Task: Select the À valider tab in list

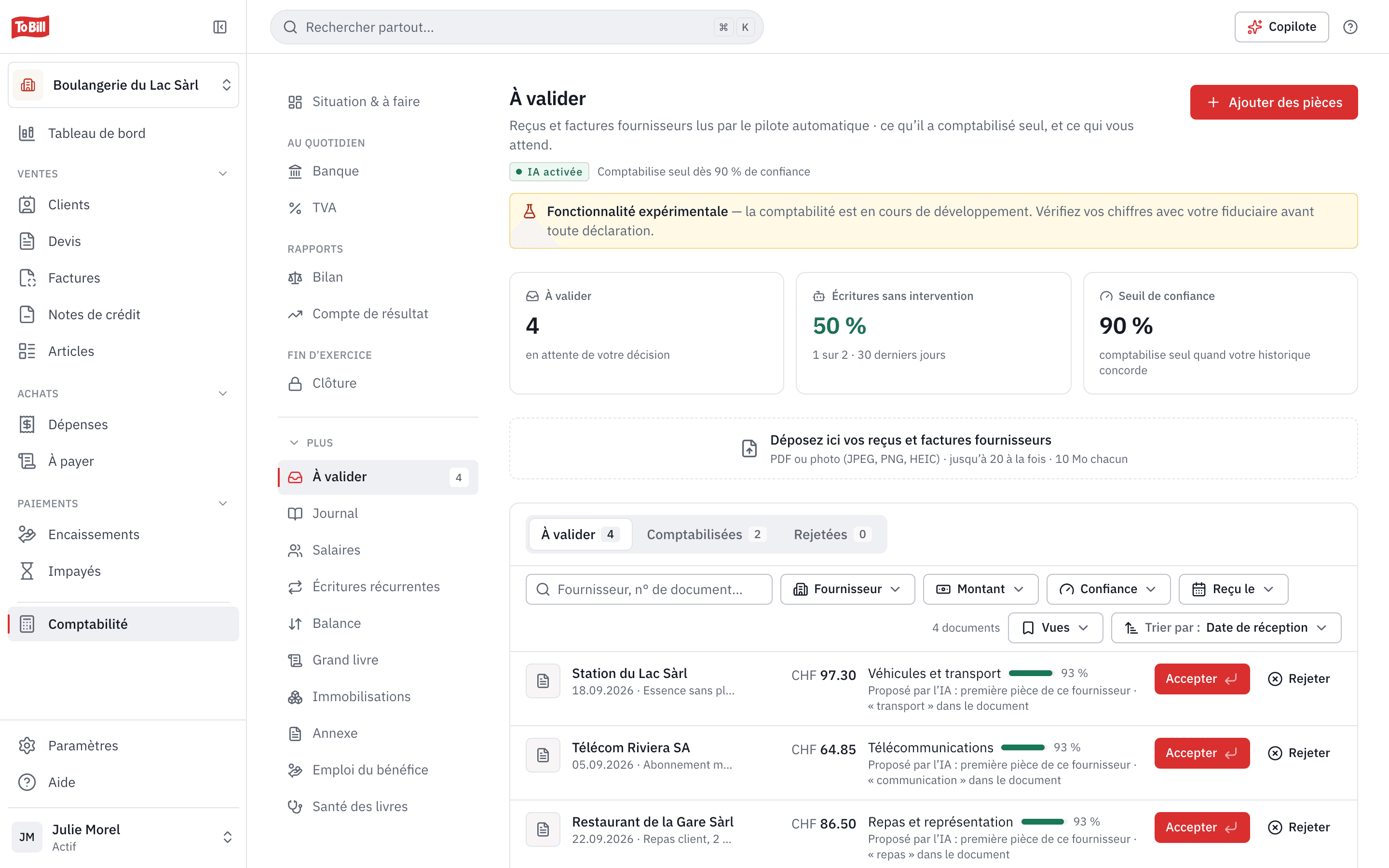Action: pyautogui.click(x=580, y=534)
